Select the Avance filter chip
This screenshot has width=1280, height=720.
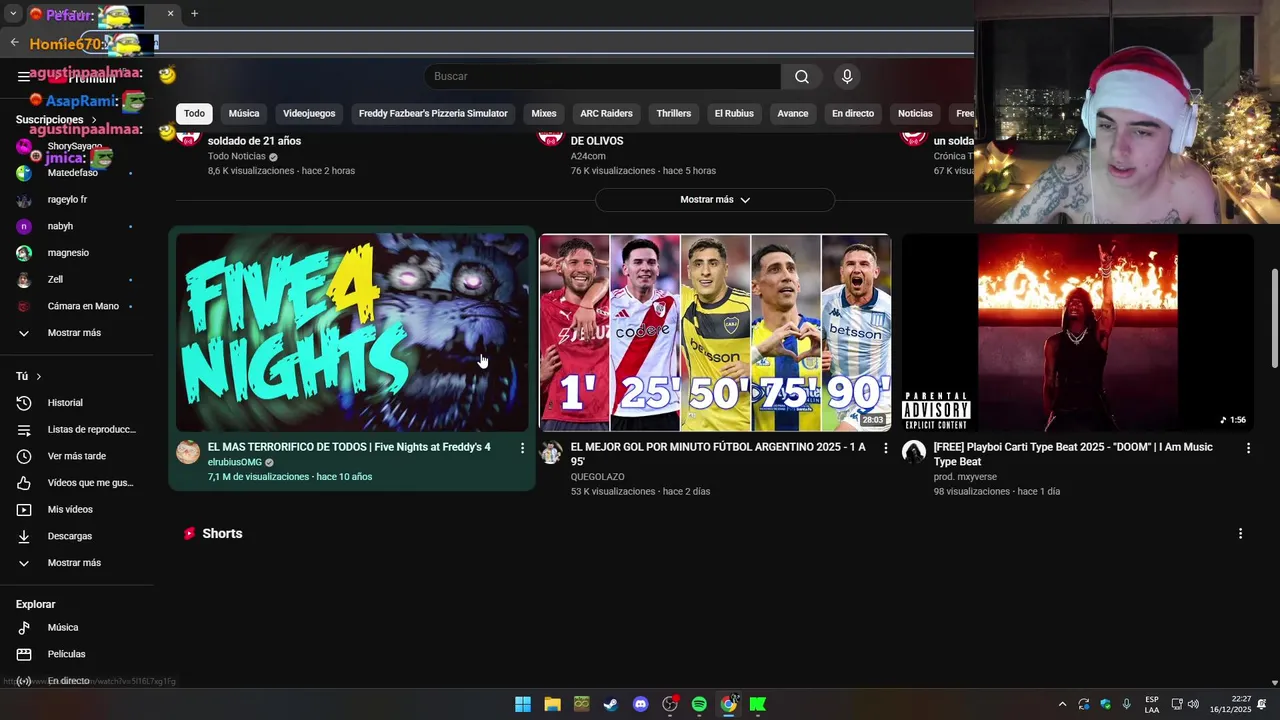[793, 113]
